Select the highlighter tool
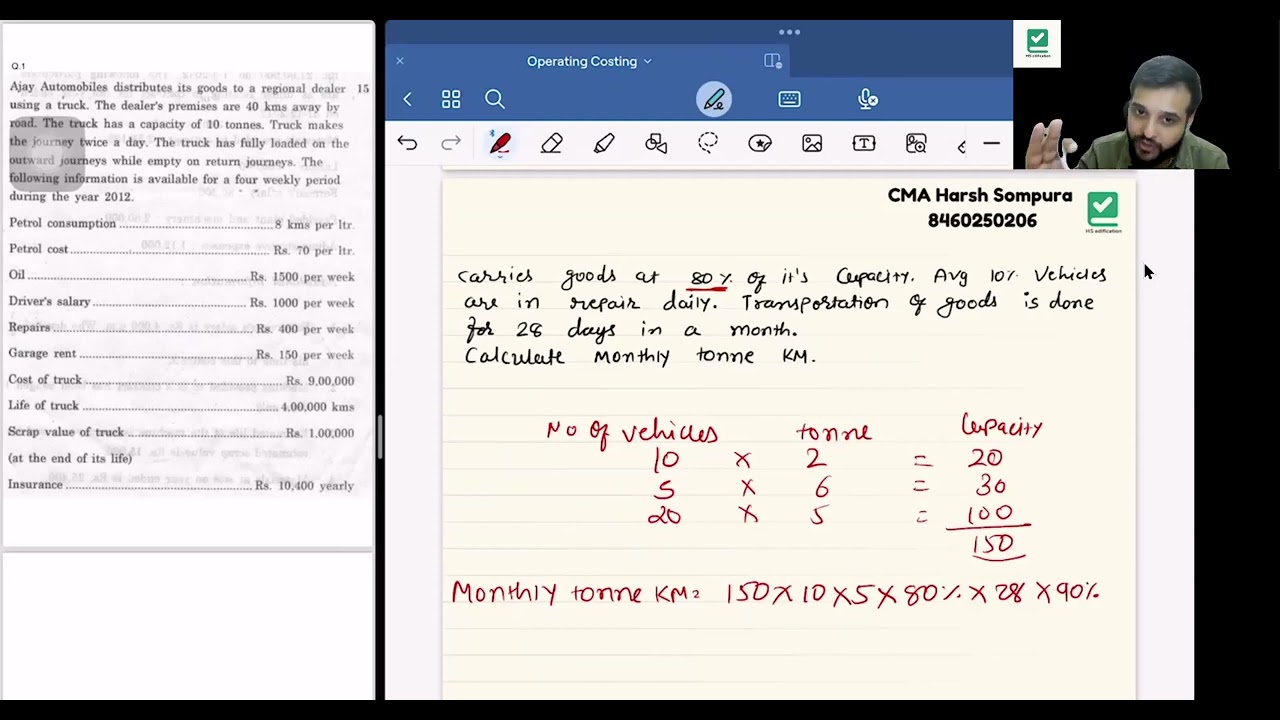Image resolution: width=1280 pixels, height=720 pixels. click(x=604, y=144)
